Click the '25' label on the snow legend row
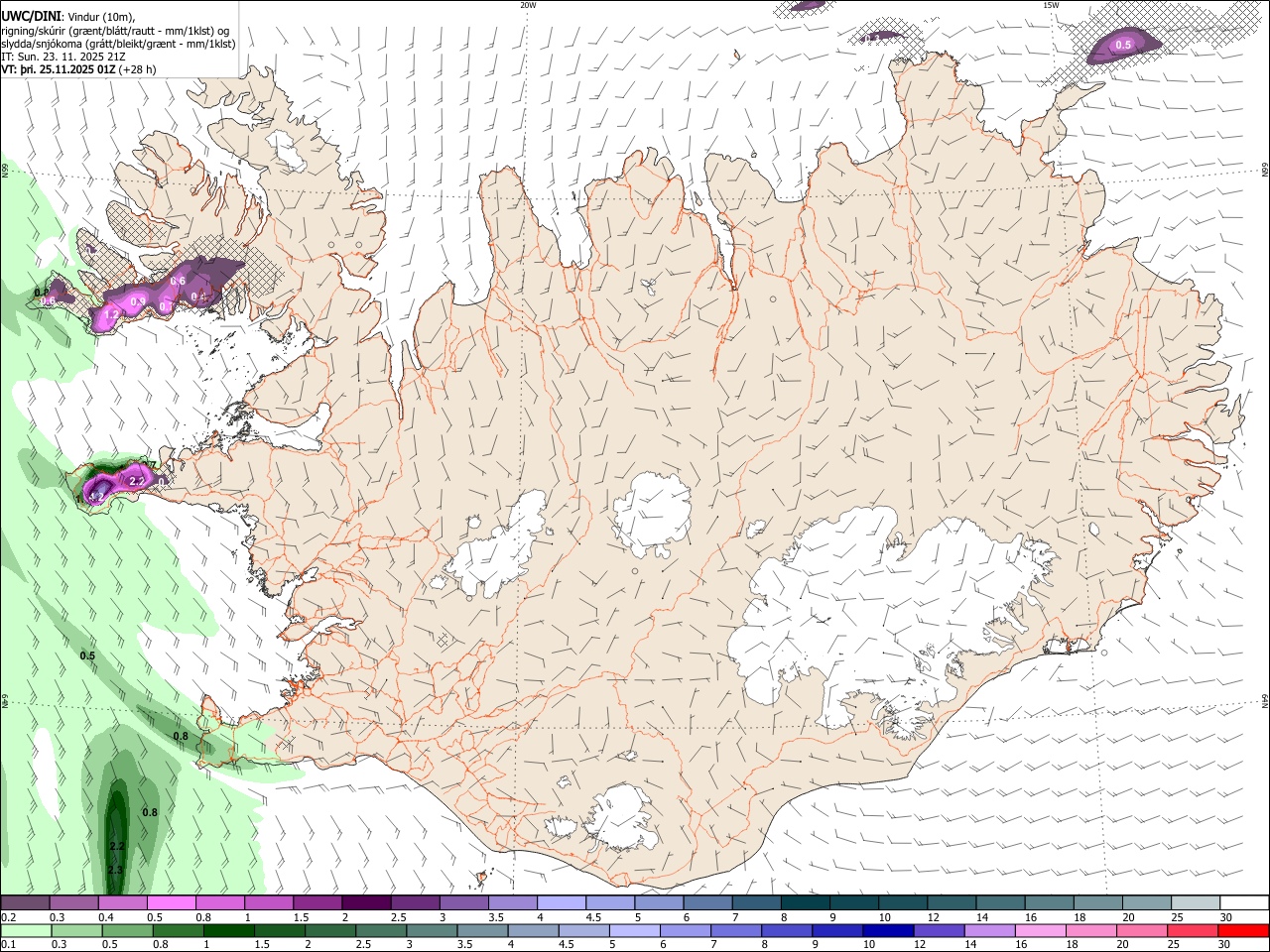Screen dimensions: 1270x952 pyautogui.click(x=1176, y=917)
